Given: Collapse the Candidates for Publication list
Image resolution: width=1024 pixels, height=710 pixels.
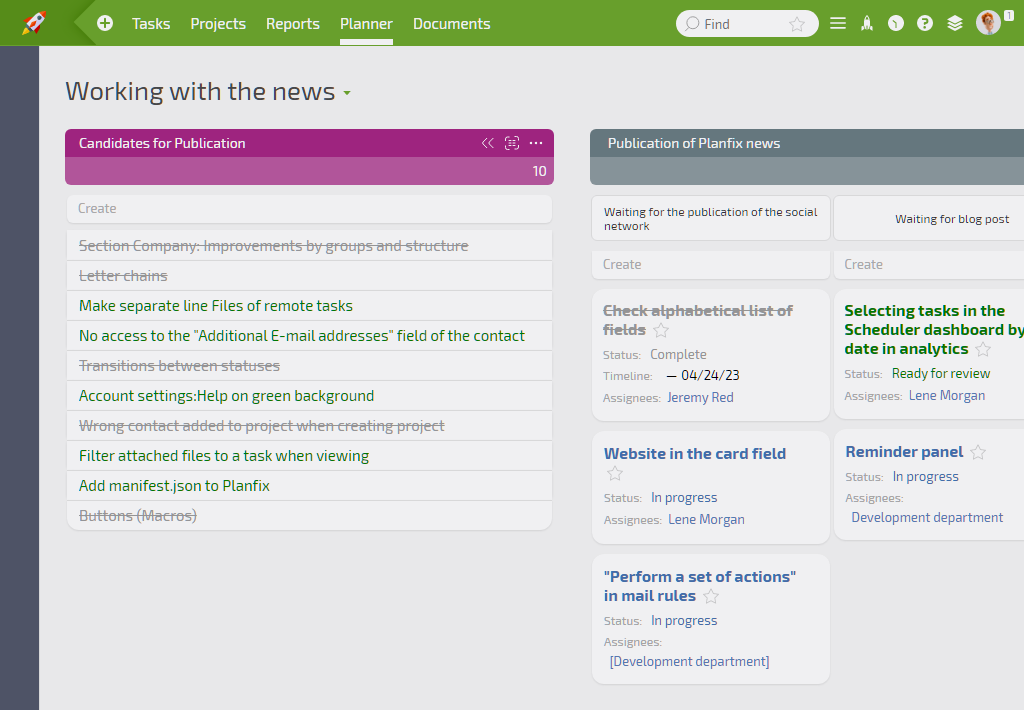Looking at the screenshot, I should tap(488, 143).
